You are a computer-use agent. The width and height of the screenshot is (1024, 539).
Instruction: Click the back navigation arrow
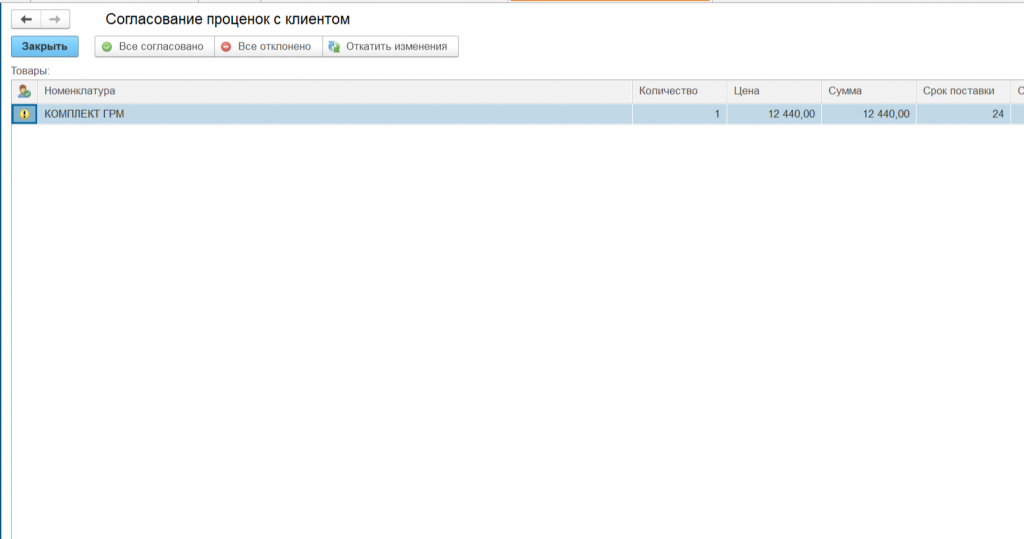(26, 19)
